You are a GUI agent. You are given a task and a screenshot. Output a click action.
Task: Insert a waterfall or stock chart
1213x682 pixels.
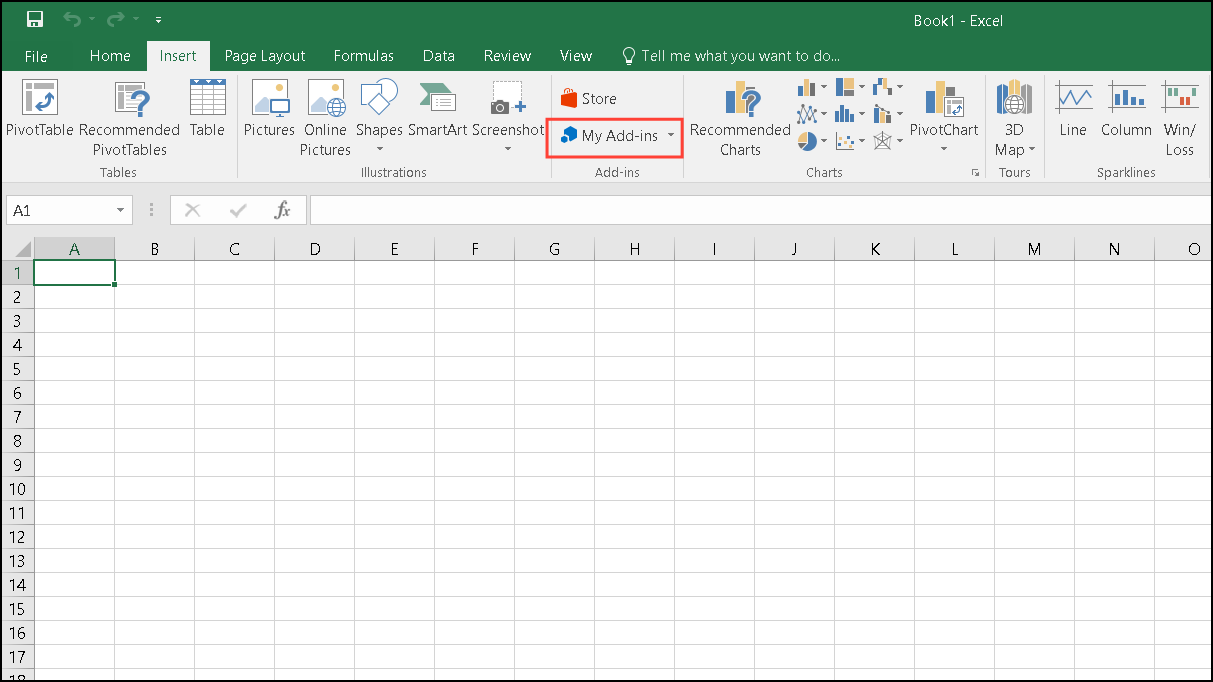882,88
